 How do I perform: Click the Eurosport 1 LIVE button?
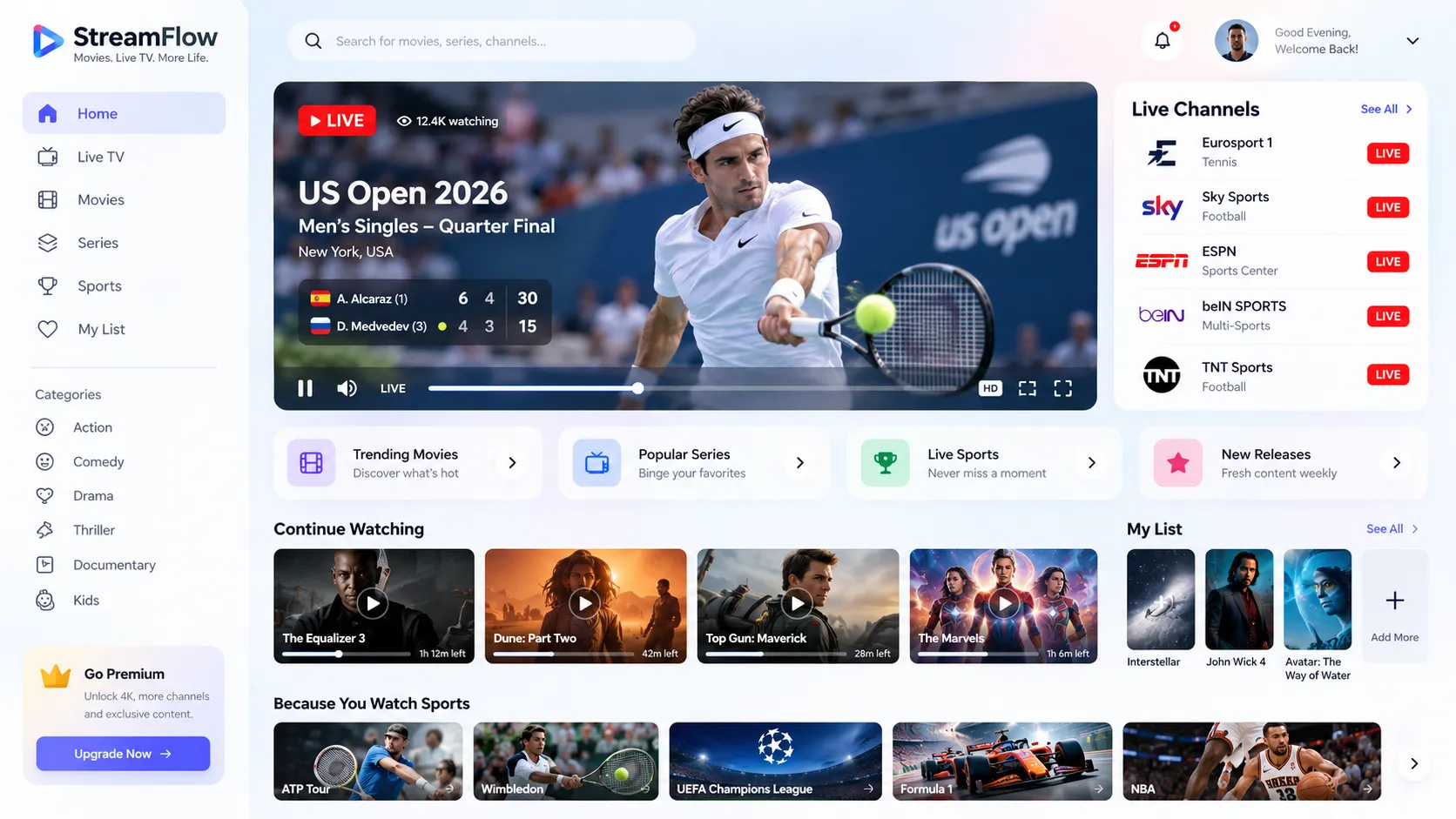(1387, 153)
